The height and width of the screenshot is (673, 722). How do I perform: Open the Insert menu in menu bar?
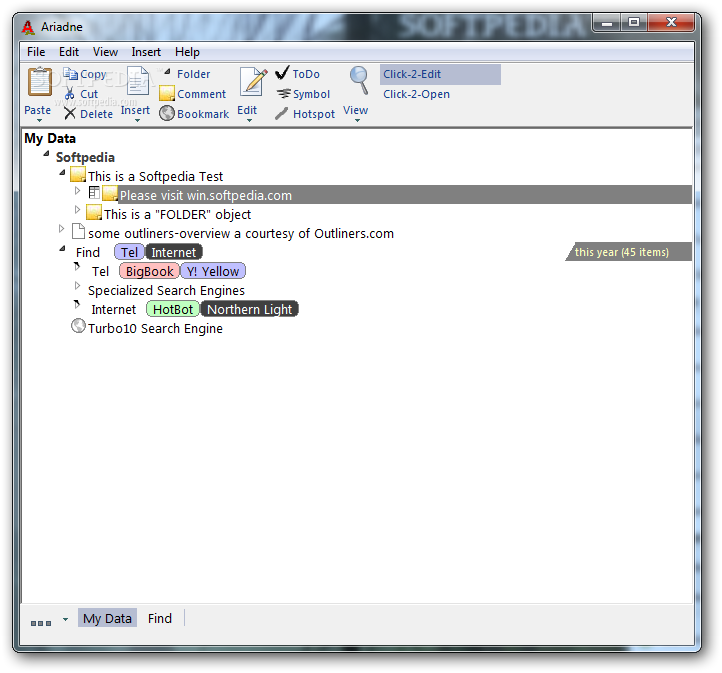(146, 52)
